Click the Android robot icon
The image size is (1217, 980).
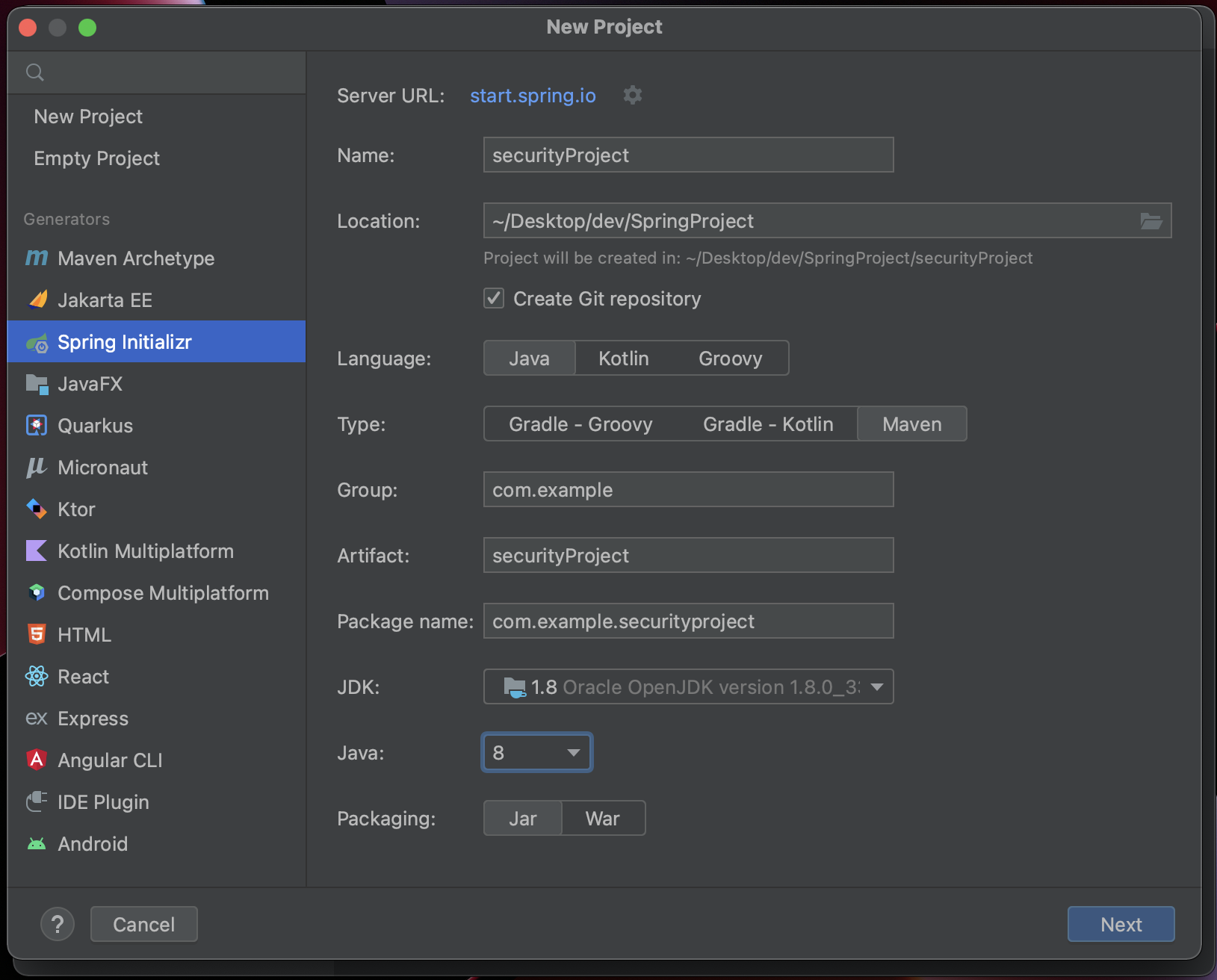pos(37,844)
